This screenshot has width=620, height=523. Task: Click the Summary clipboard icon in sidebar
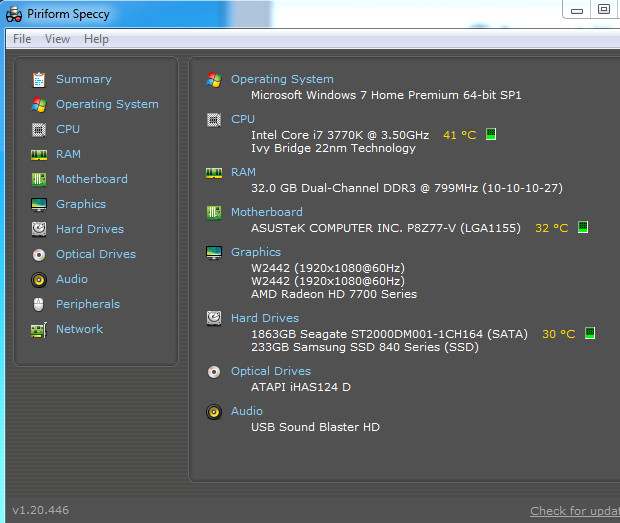(x=39, y=79)
